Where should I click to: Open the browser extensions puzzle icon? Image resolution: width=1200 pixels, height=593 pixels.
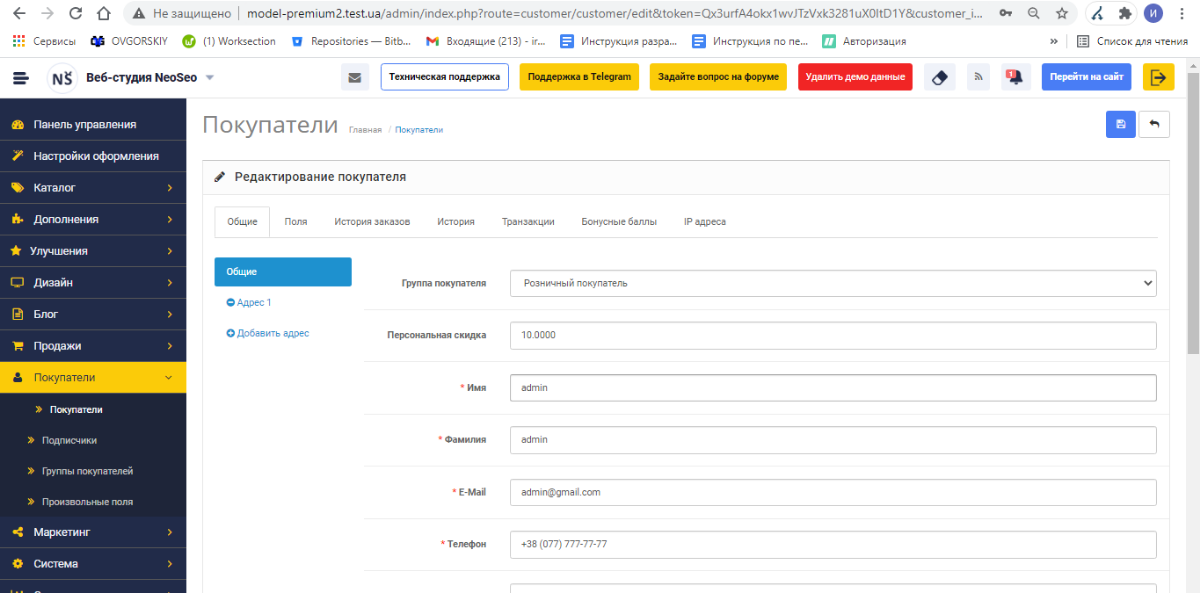(1125, 14)
